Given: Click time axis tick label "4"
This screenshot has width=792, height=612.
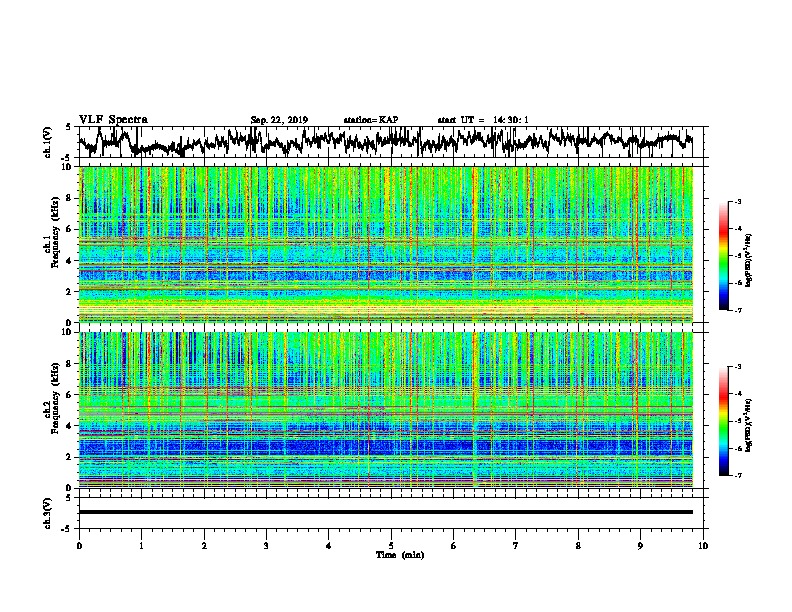Looking at the screenshot, I should point(329,546).
